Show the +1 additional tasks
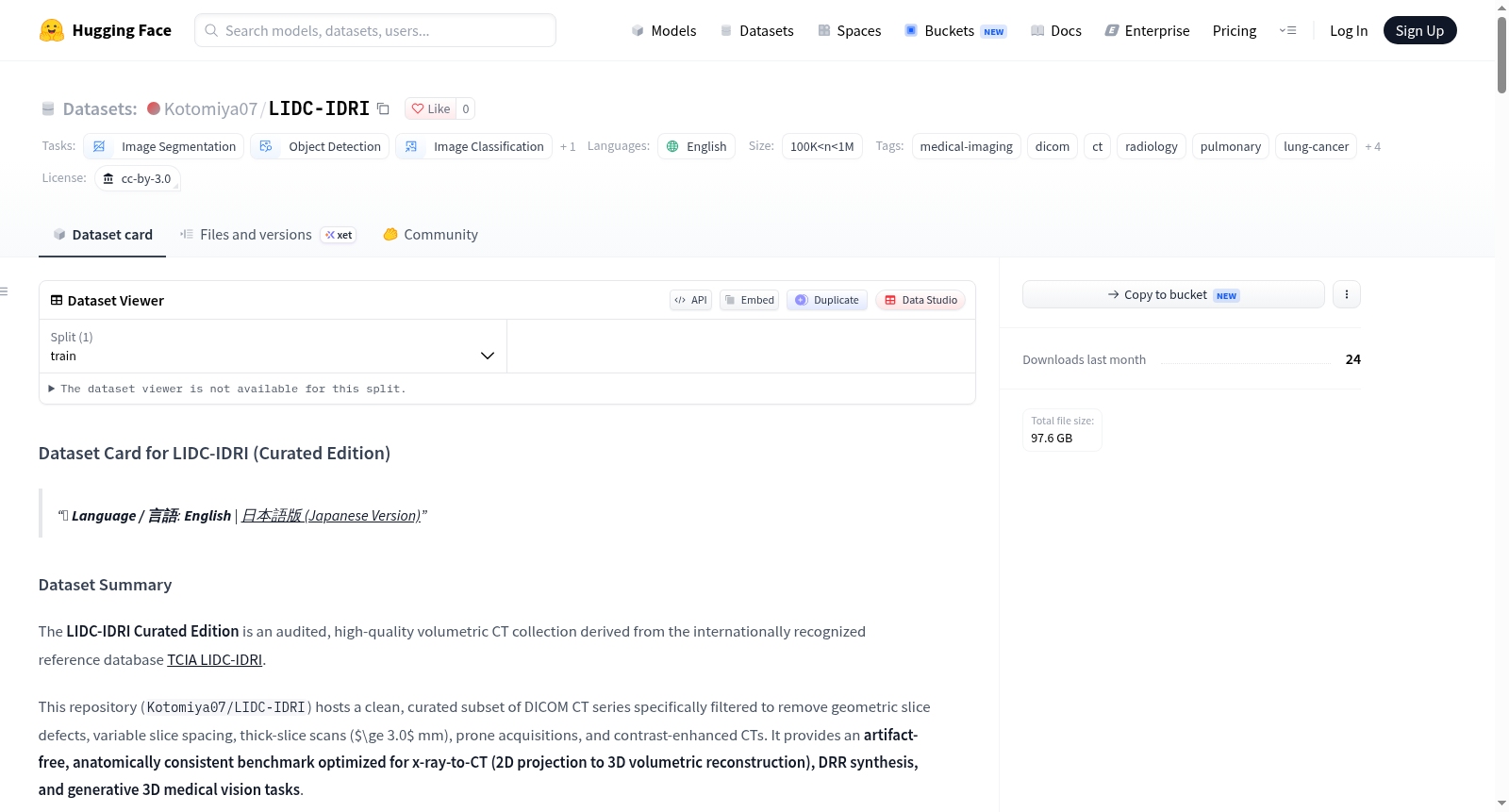Image resolution: width=1509 pixels, height=812 pixels. click(x=568, y=146)
